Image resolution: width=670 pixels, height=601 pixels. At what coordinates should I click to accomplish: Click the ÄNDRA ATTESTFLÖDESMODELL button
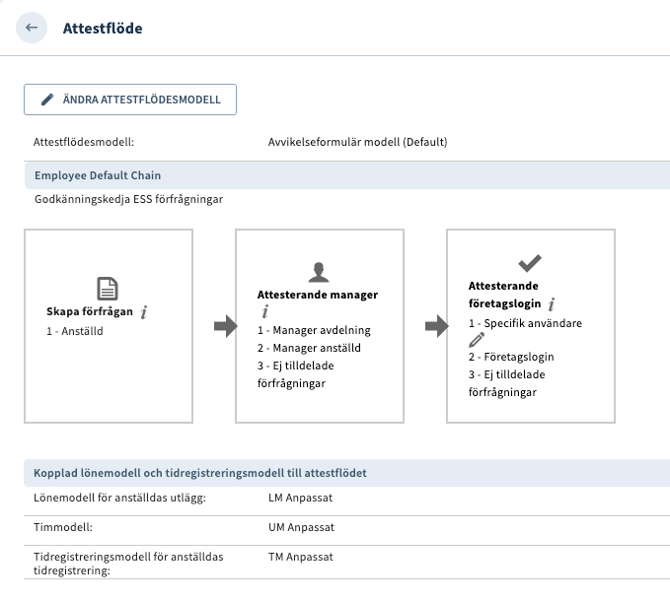pyautogui.click(x=130, y=100)
